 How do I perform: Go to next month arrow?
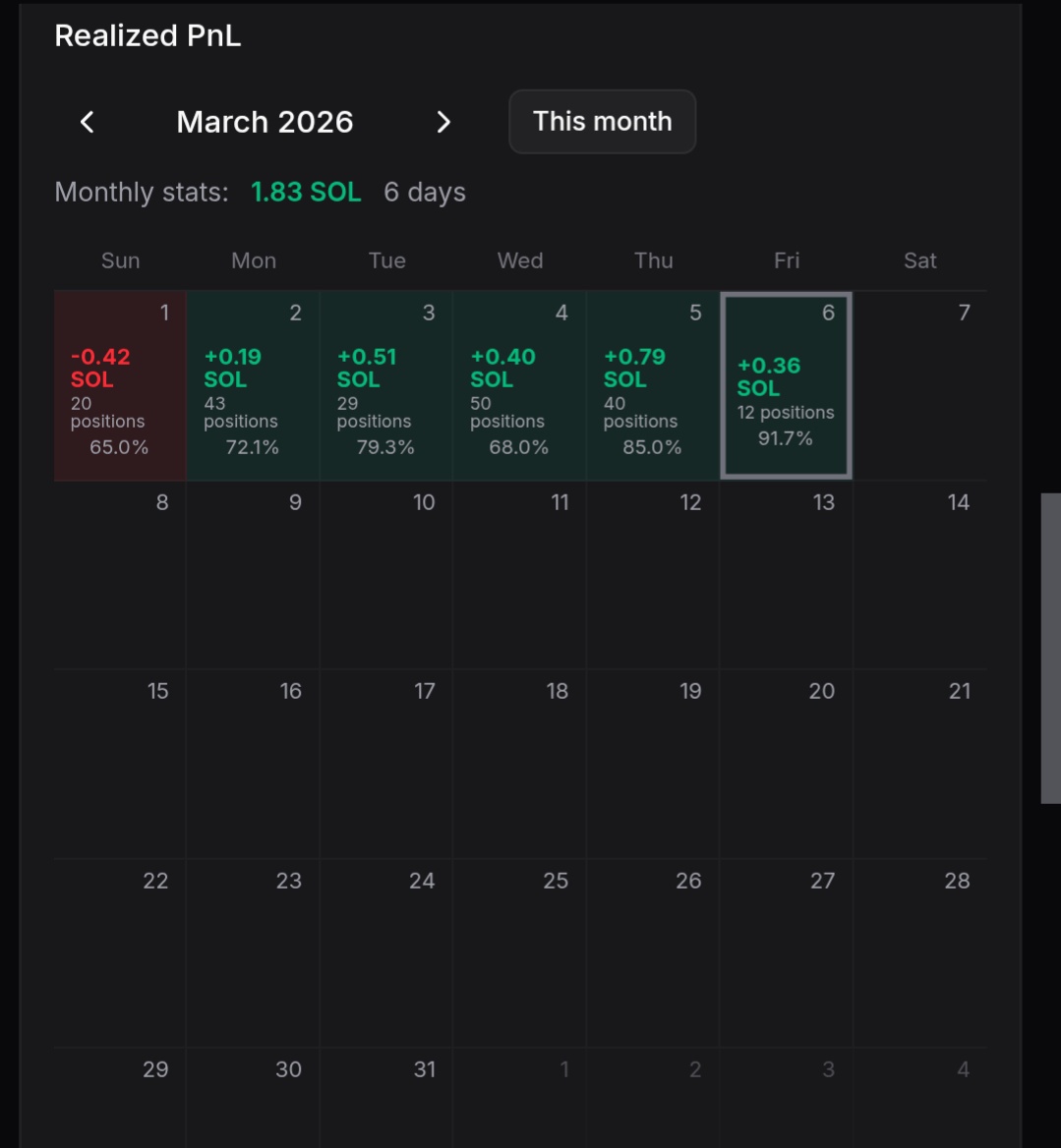point(443,122)
